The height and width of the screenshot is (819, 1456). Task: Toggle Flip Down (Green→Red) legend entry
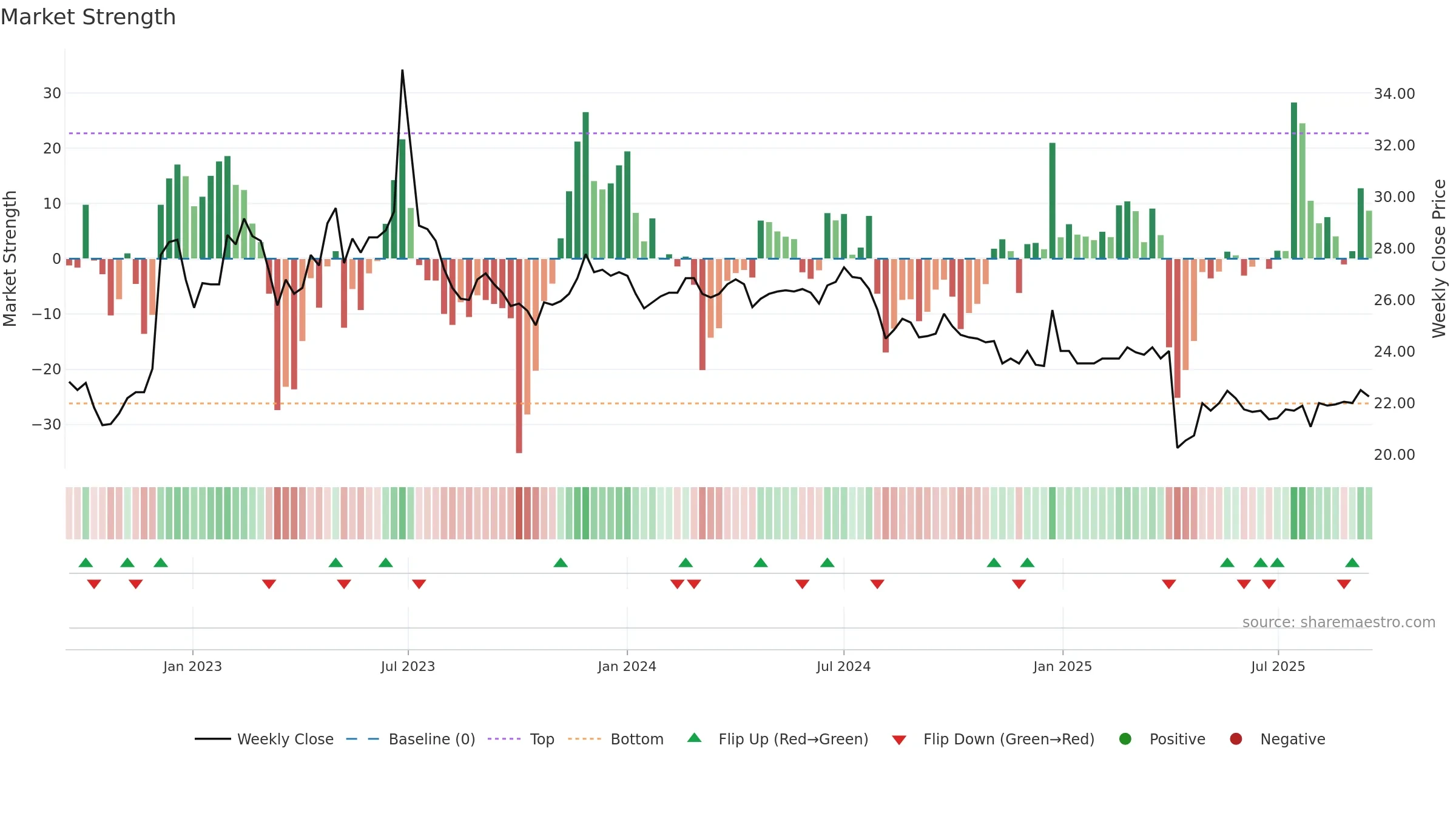(993, 739)
